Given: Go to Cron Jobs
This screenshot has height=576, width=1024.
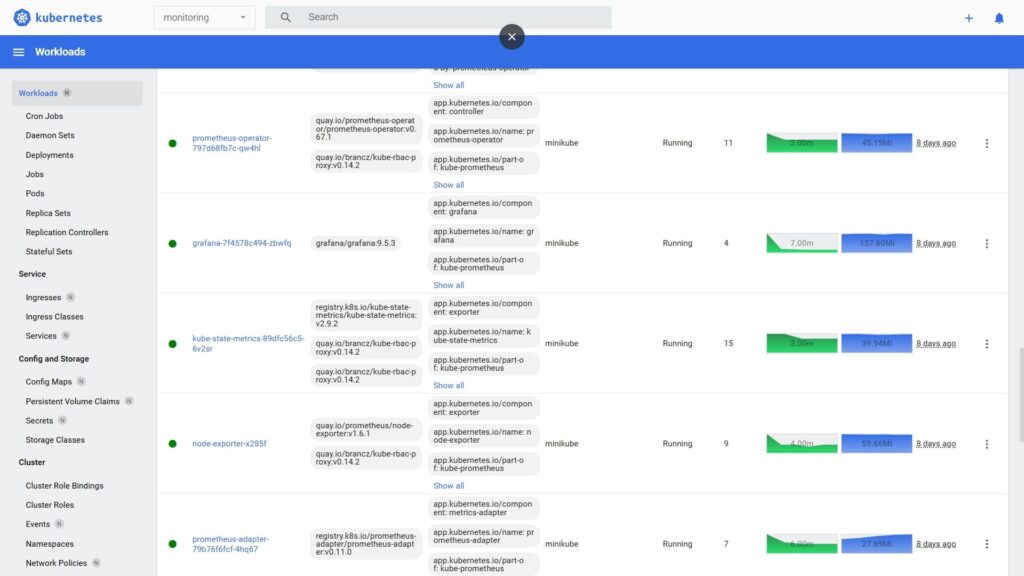Looking at the screenshot, I should (x=44, y=116).
